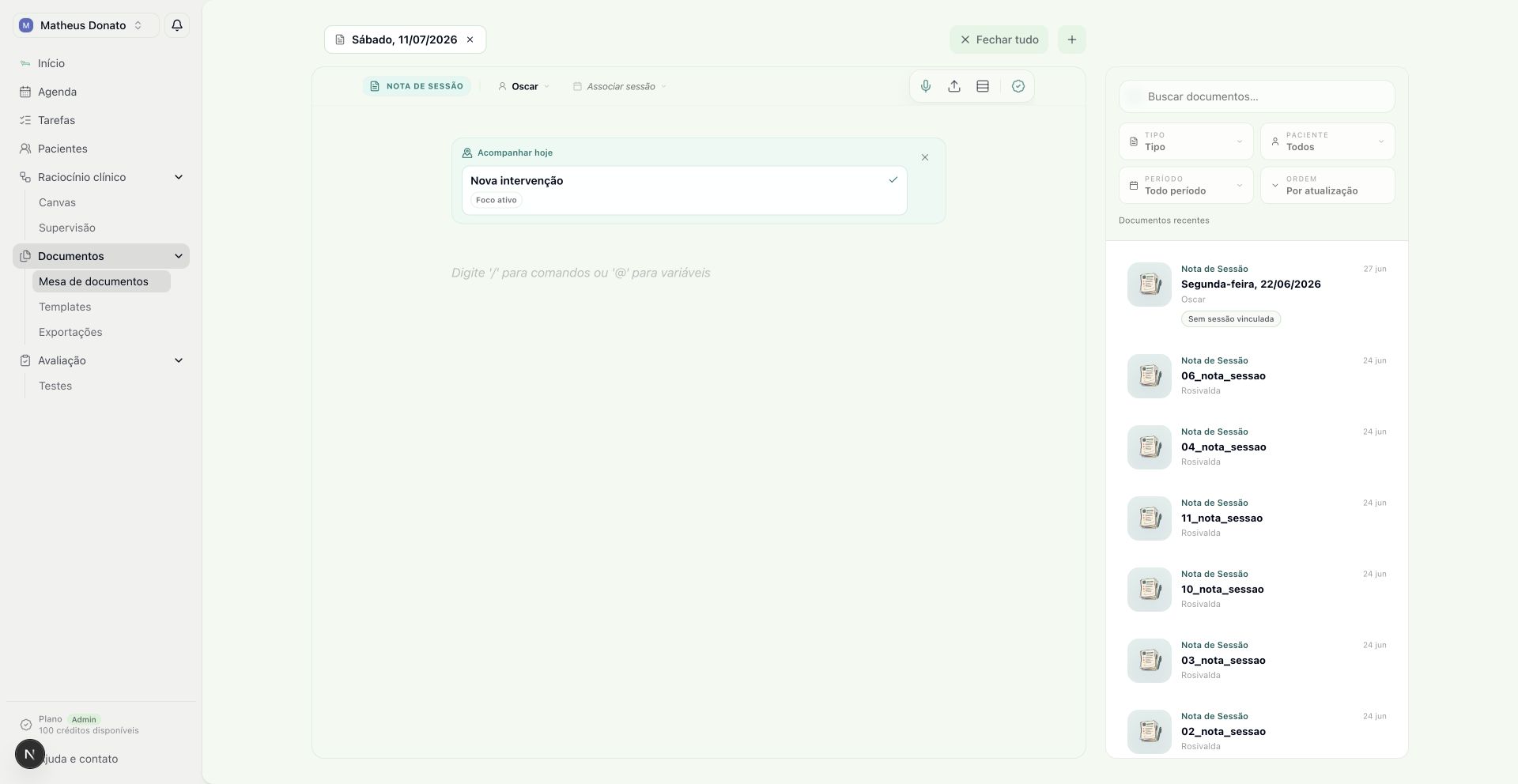1518x784 pixels.
Task: Open the layout panel icon in the note toolbar
Action: (x=983, y=86)
